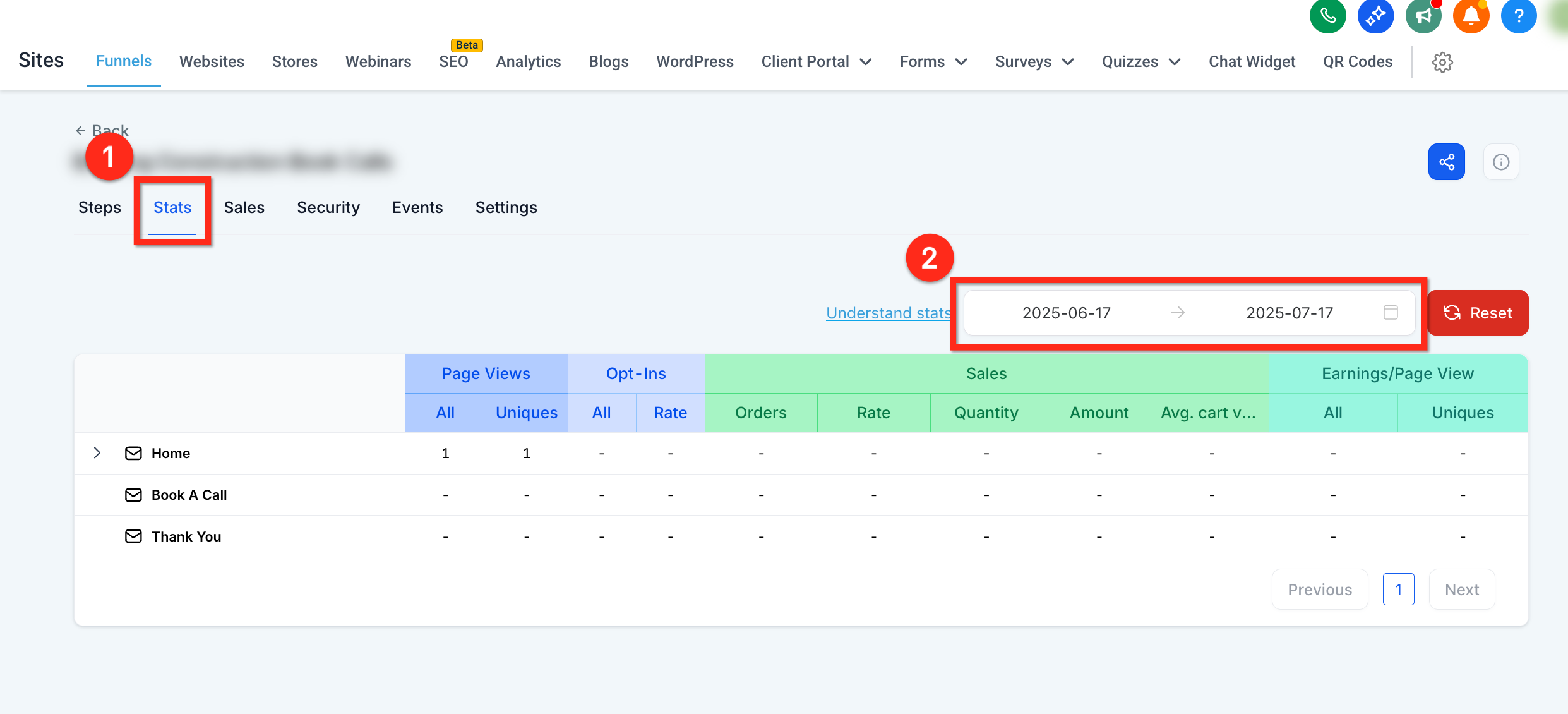Click the Uniques sub-header under Page Views
Image resolution: width=1568 pixels, height=714 pixels.
click(x=527, y=413)
